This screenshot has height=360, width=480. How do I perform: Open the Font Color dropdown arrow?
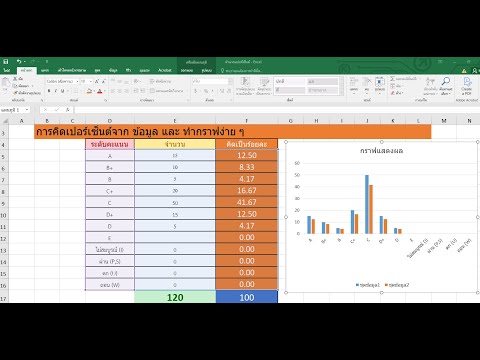click(x=104, y=91)
